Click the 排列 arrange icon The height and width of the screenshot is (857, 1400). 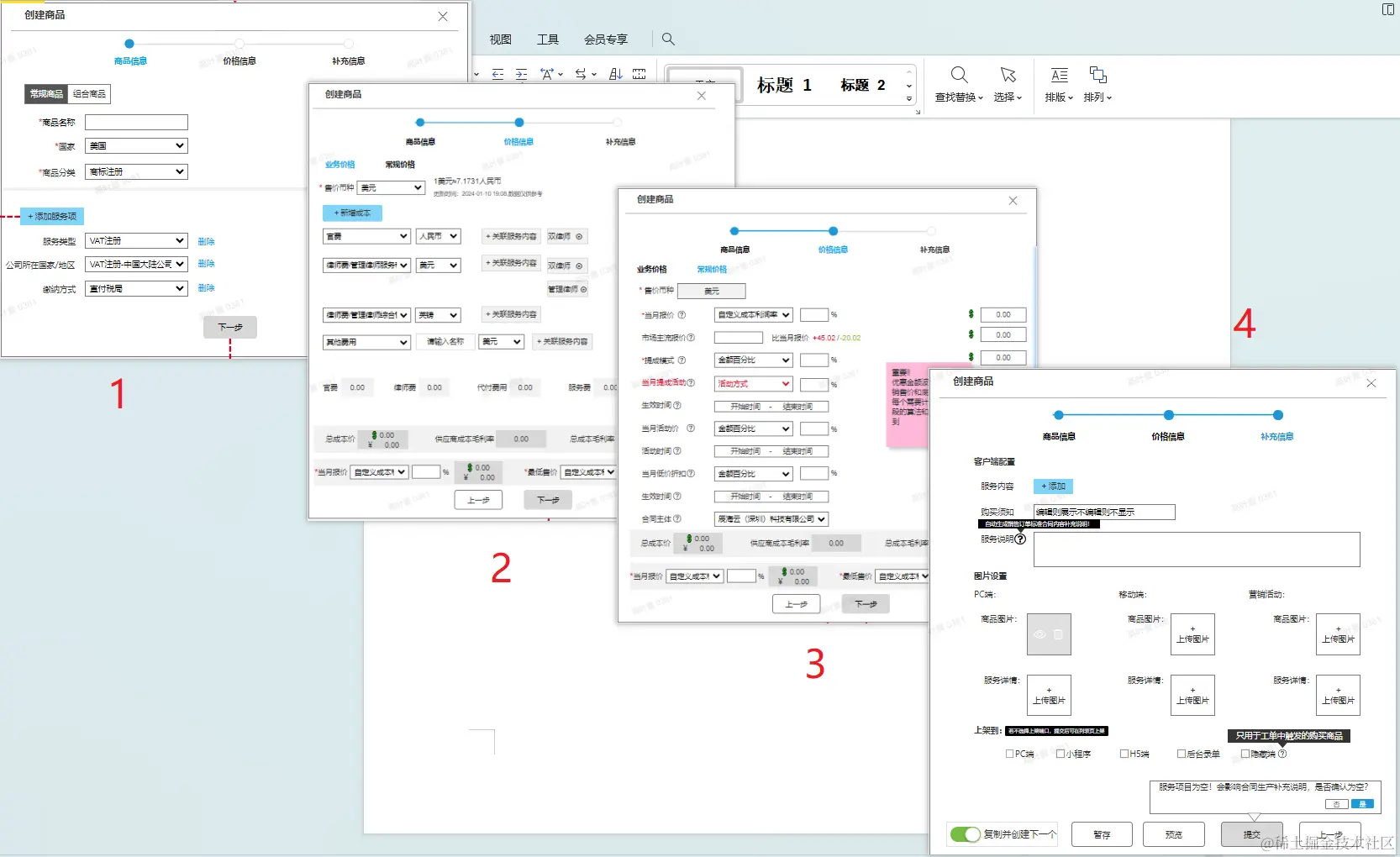pos(1098,75)
